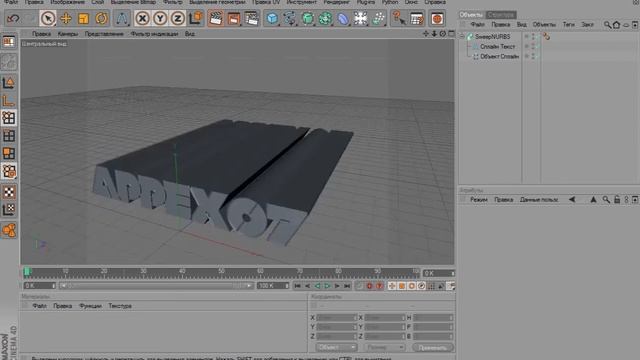Select the Model mode icon in sidebar

tap(9, 83)
